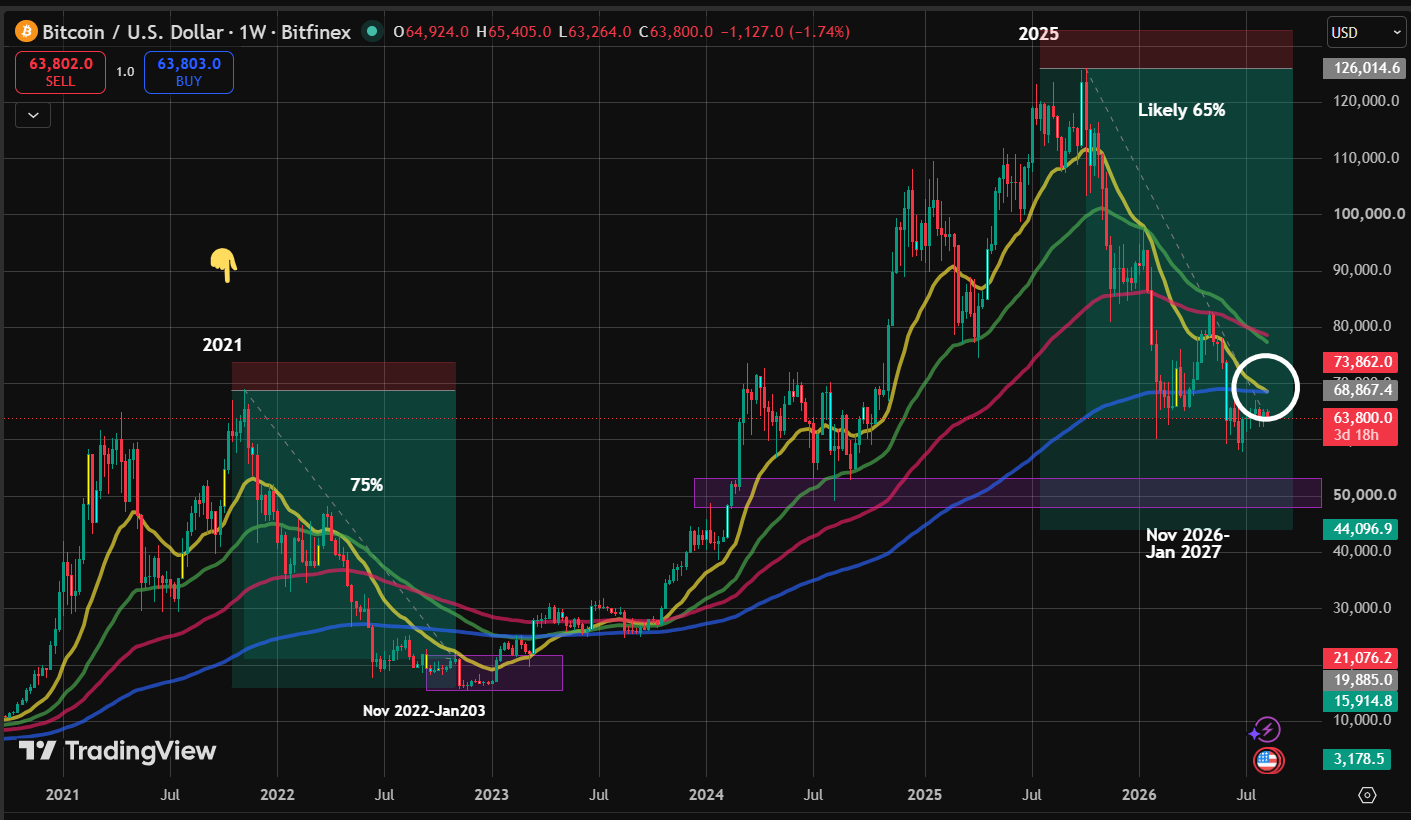
Task: Click the 2024 label on time axis
Action: point(706,795)
